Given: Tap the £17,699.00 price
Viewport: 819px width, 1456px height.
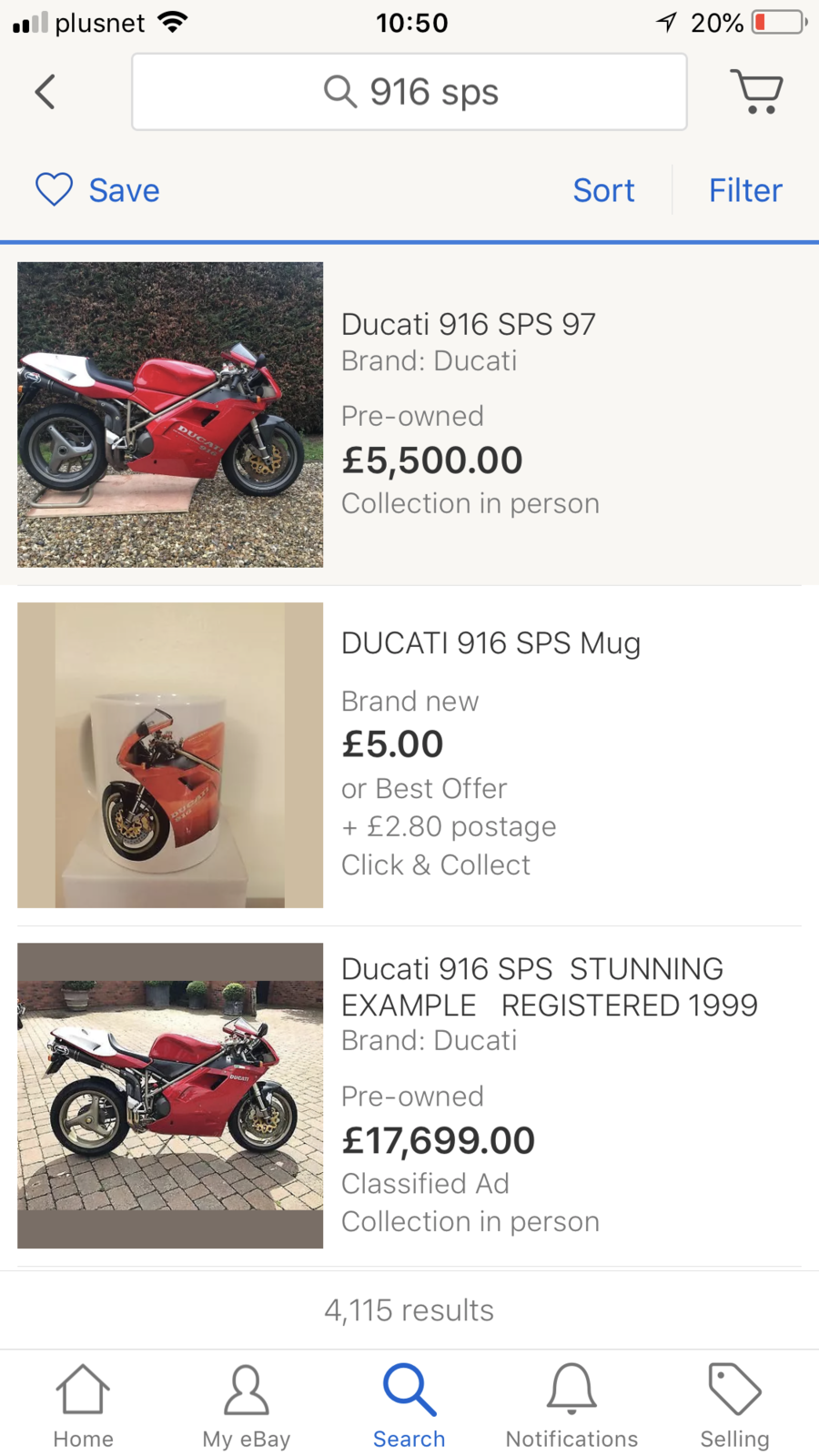Looking at the screenshot, I should [x=438, y=1140].
